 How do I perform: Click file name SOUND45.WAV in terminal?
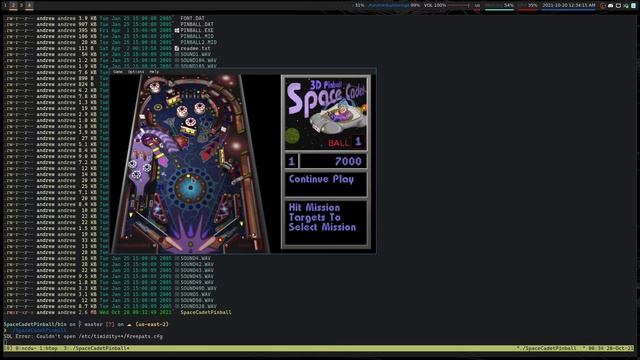[x=197, y=276]
